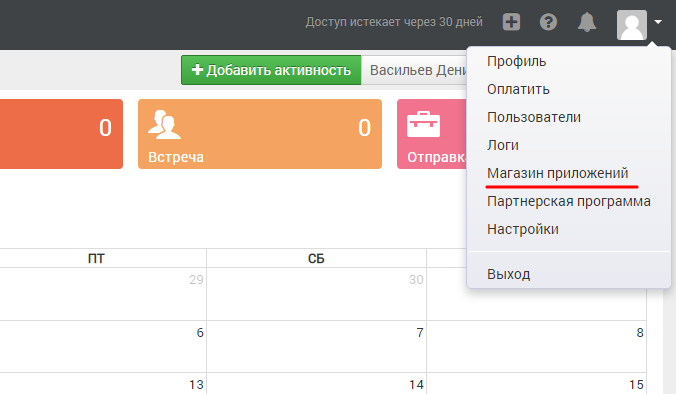Select calendar day 8

640,333
